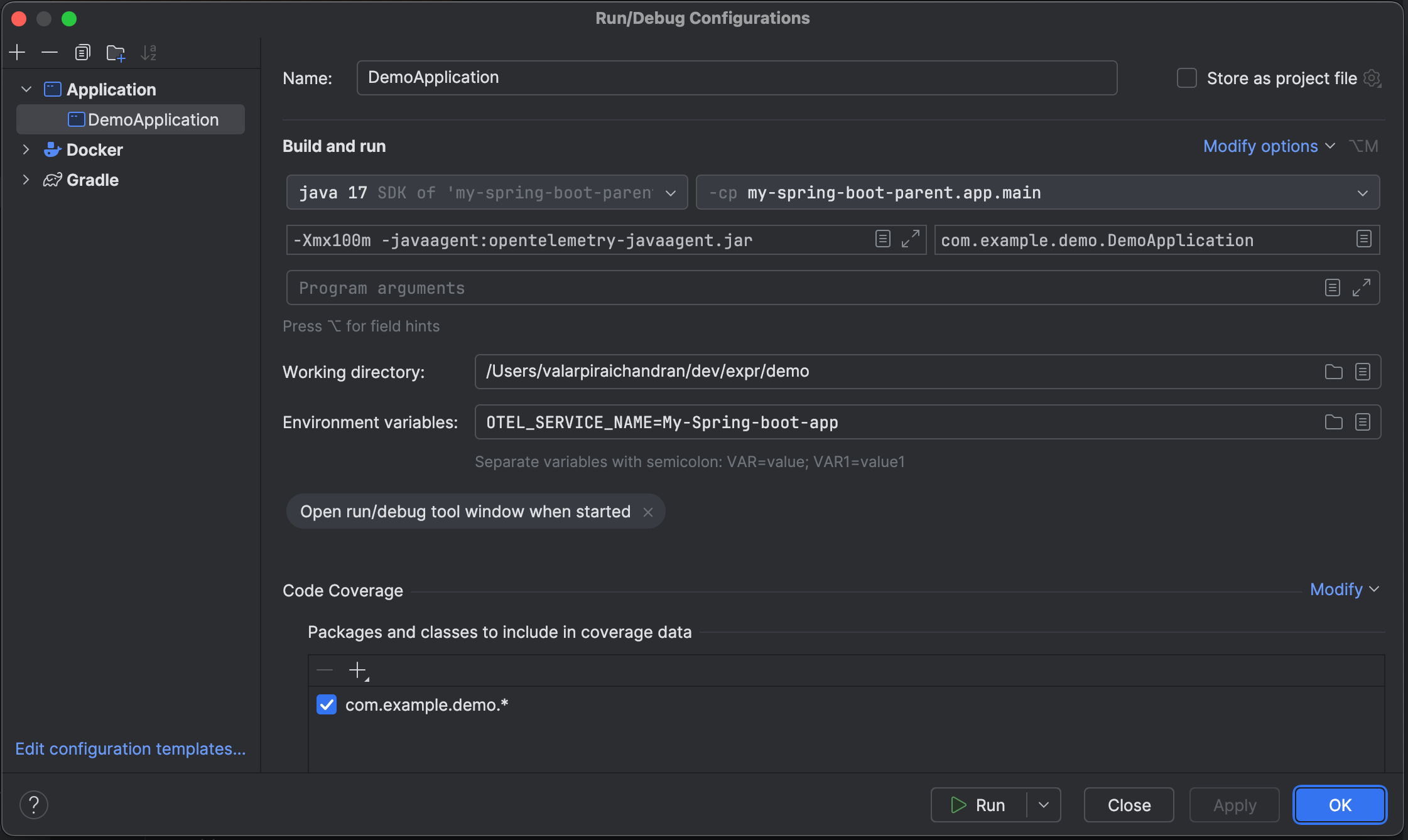Click the new folder icon in toolbar
Viewport: 1408px width, 840px height.
116,53
